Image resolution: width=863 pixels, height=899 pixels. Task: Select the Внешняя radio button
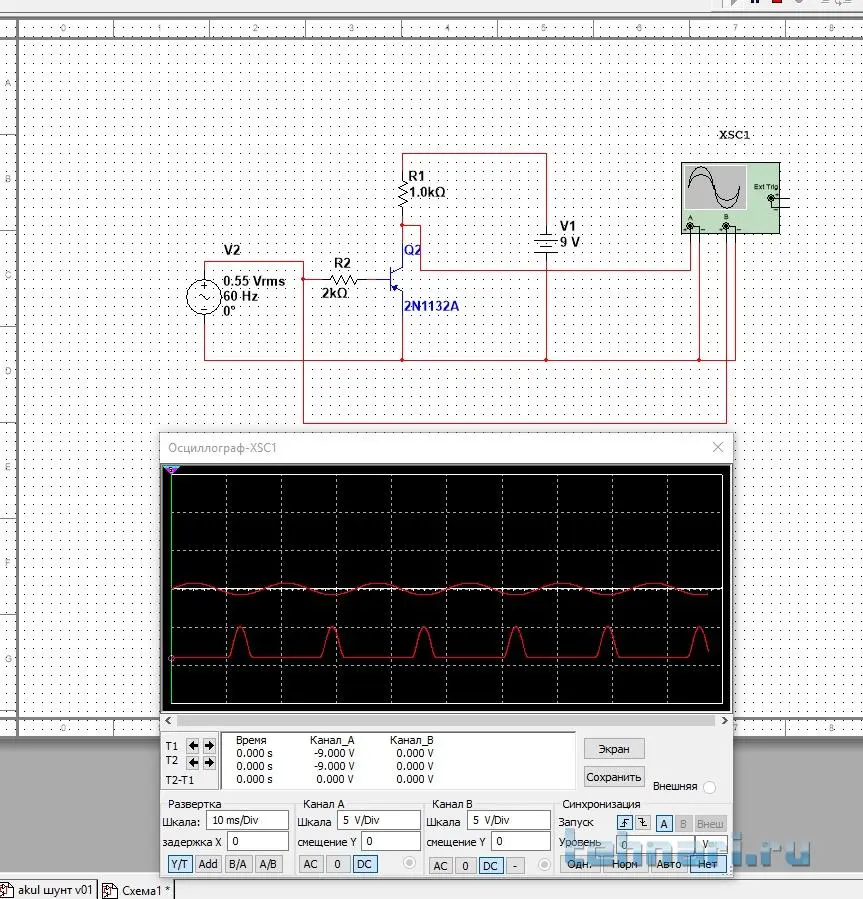[709, 787]
